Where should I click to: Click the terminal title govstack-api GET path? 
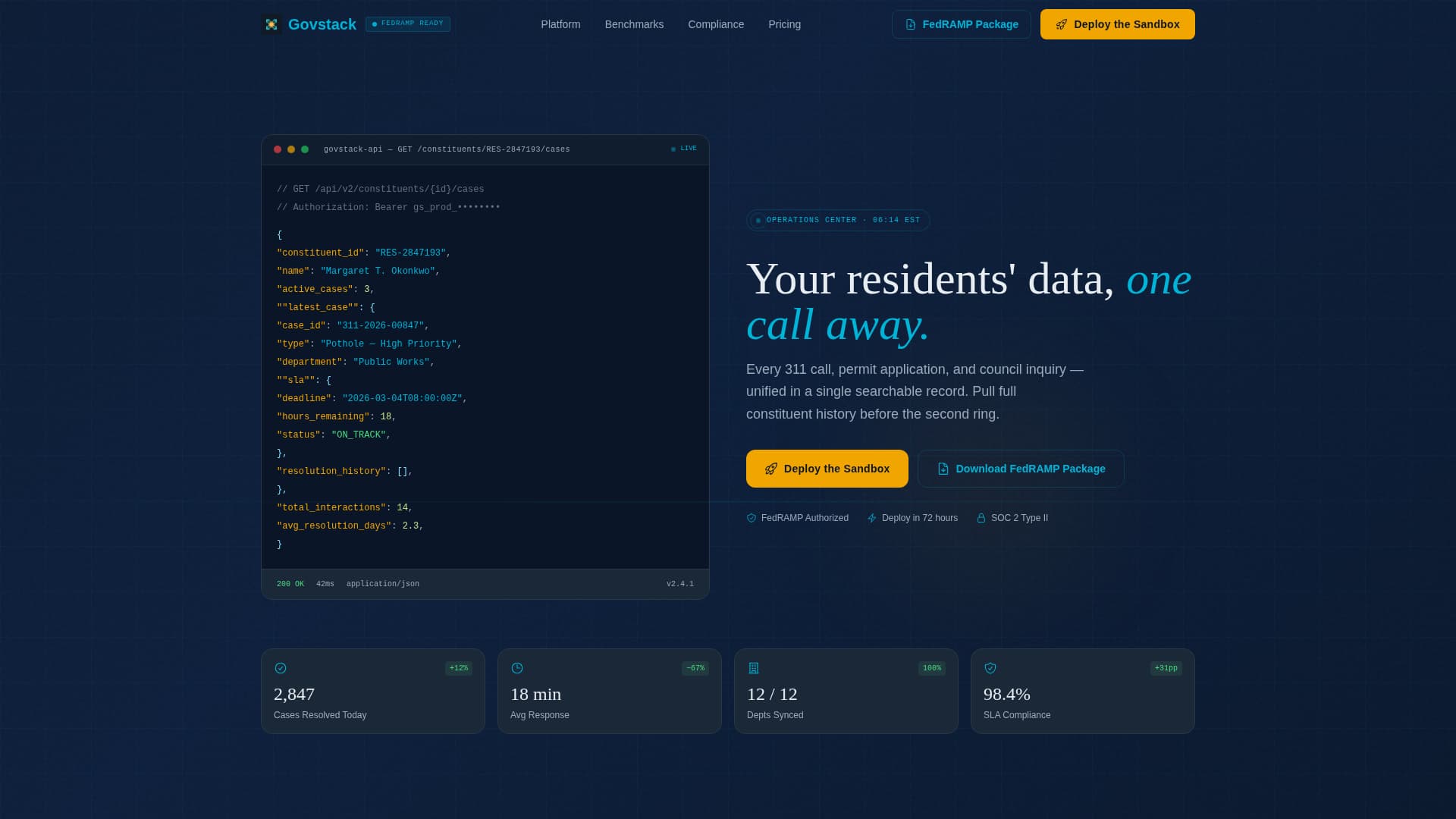pos(447,149)
